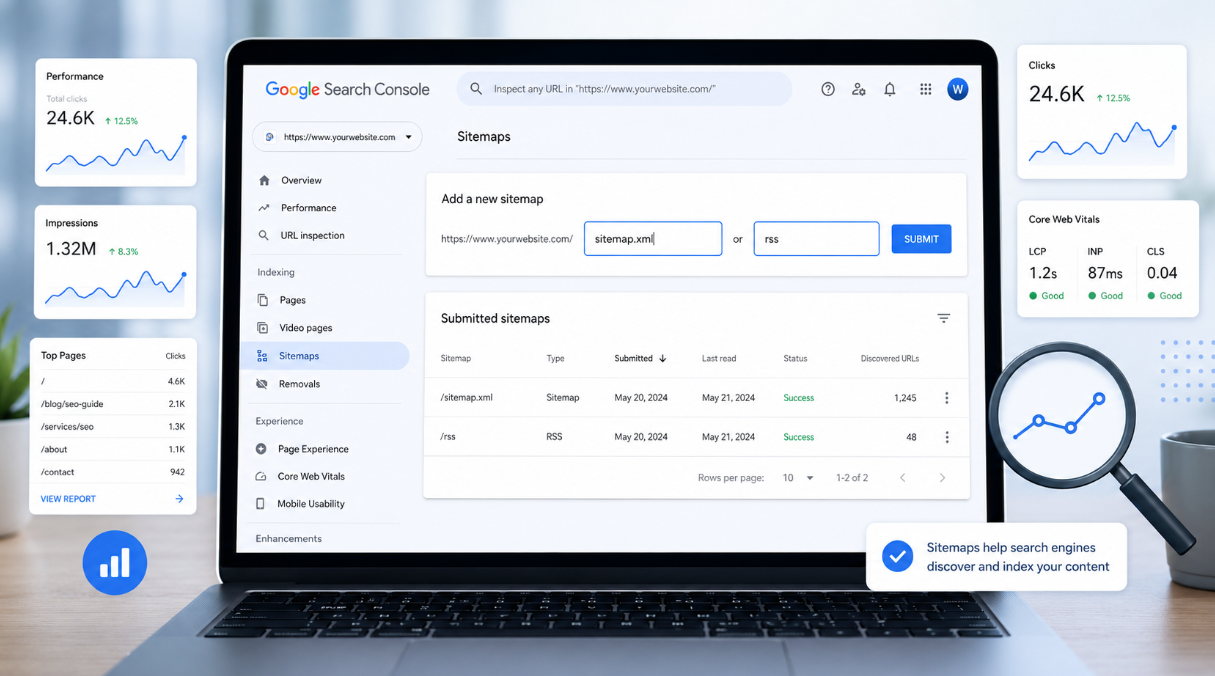Click the Page Experience sidebar label

pyautogui.click(x=313, y=449)
